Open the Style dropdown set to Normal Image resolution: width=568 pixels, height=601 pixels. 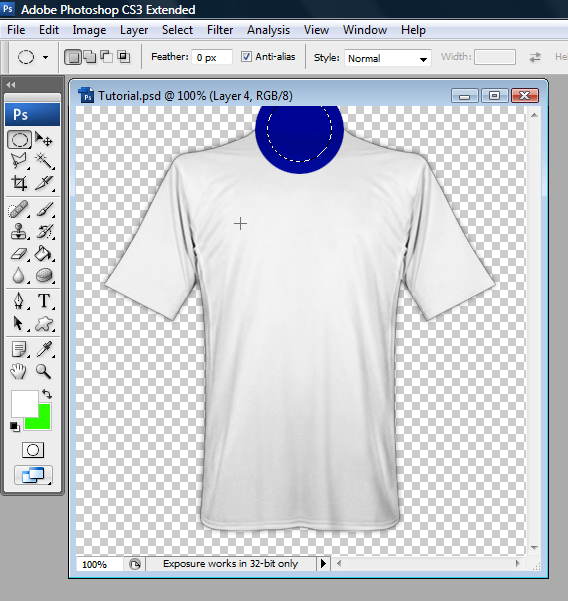387,58
